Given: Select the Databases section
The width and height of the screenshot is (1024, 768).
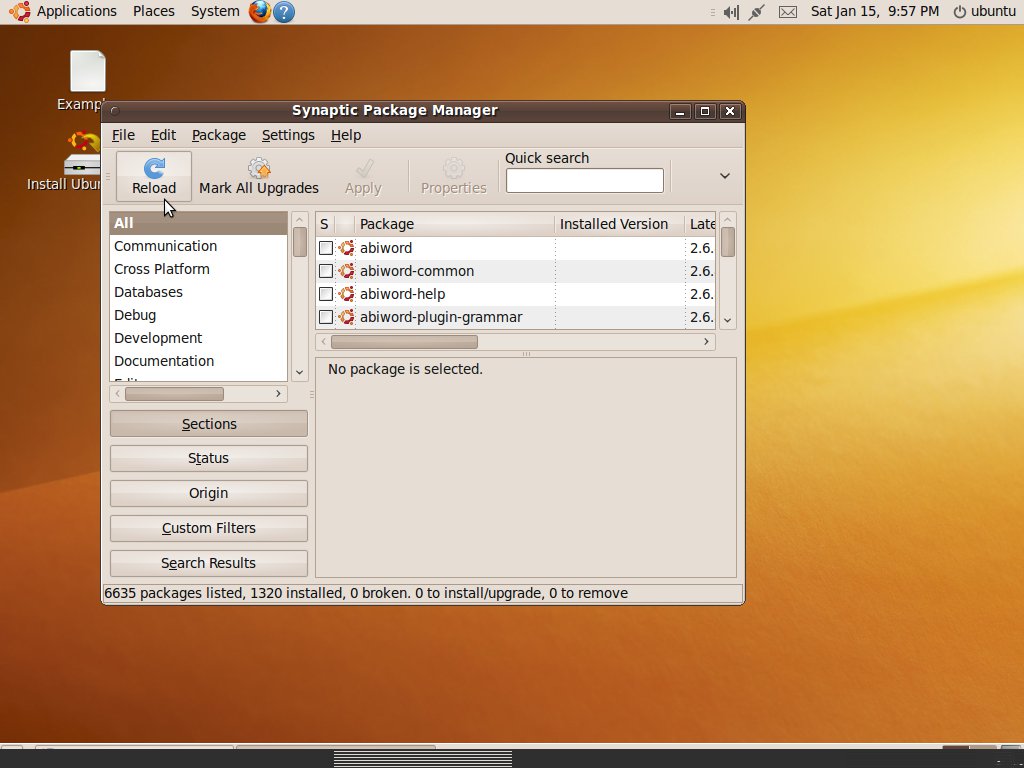Looking at the screenshot, I should [199, 292].
